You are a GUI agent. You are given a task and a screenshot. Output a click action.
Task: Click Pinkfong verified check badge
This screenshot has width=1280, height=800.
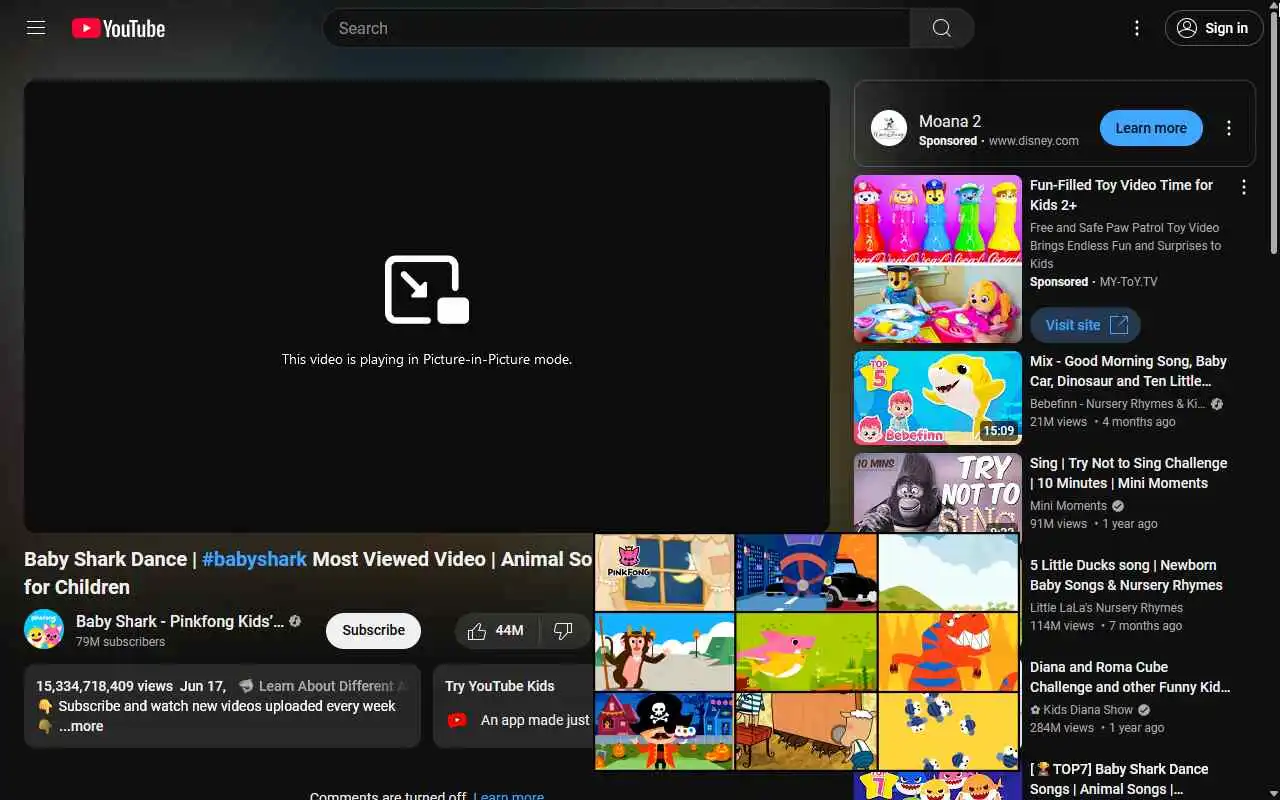click(295, 621)
